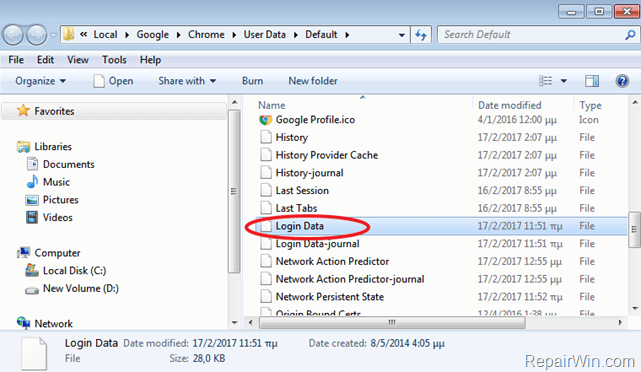Open the View menu
The height and width of the screenshot is (372, 641).
click(78, 60)
